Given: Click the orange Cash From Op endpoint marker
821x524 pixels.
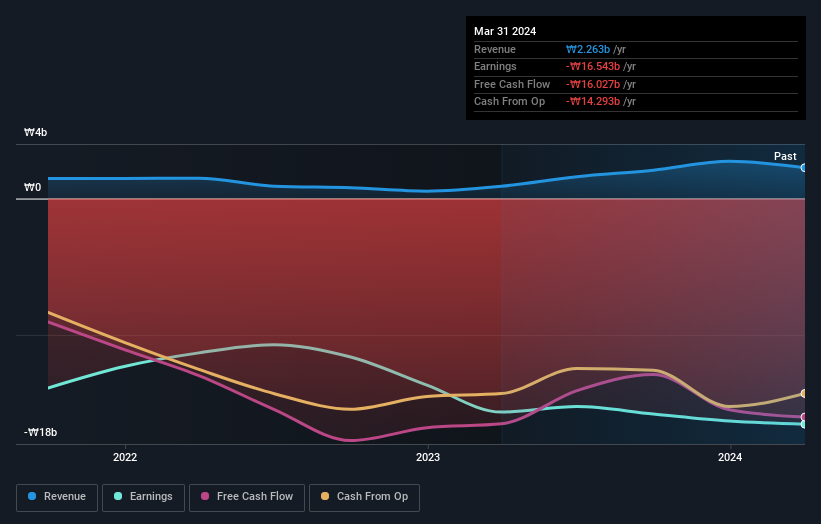Looking at the screenshot, I should point(804,394).
